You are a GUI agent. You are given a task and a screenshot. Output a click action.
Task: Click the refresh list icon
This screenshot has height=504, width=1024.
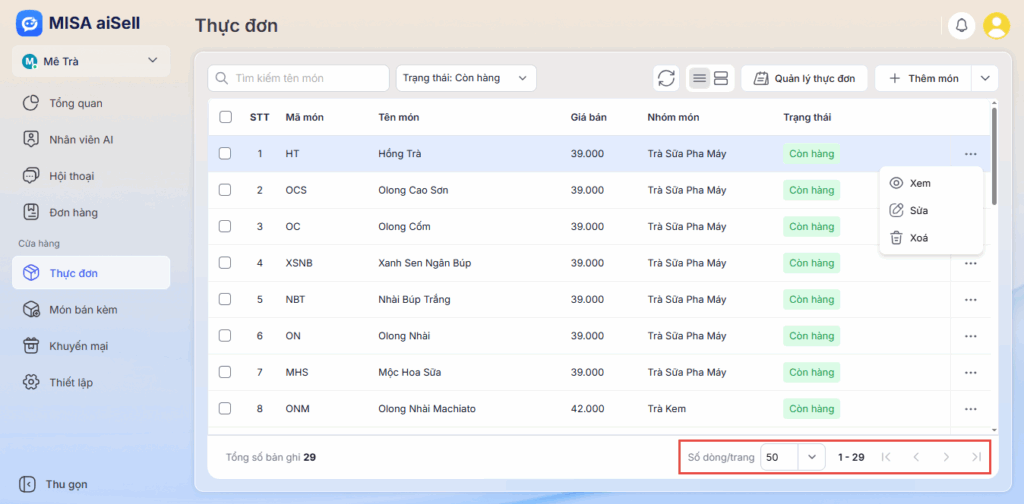(666, 78)
